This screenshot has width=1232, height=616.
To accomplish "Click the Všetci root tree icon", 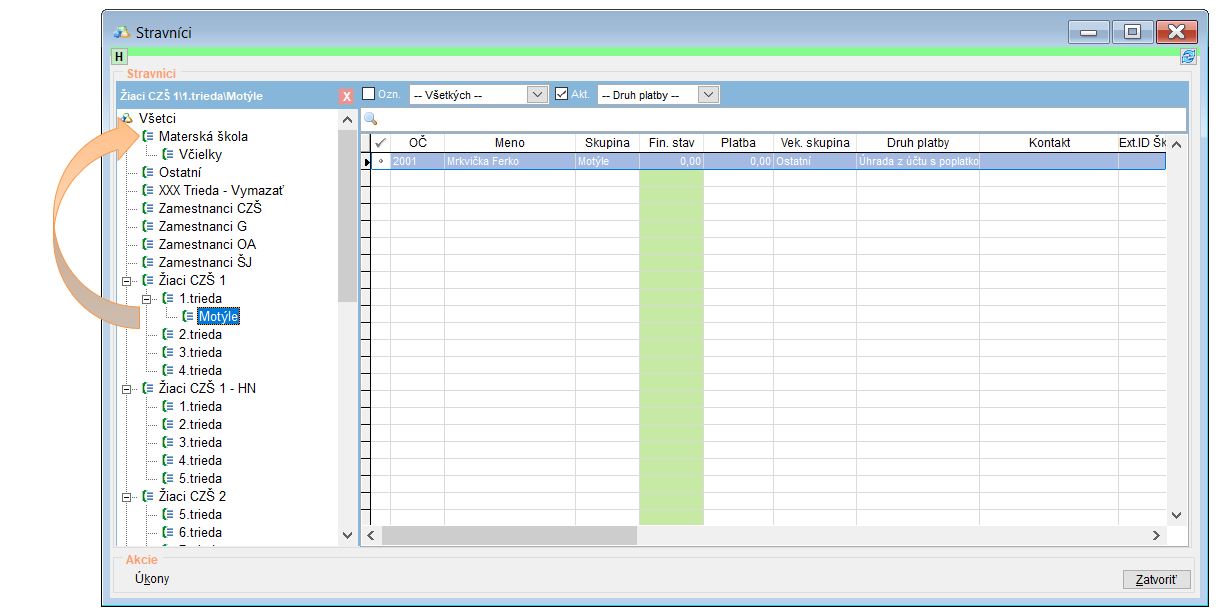I will 127,119.
